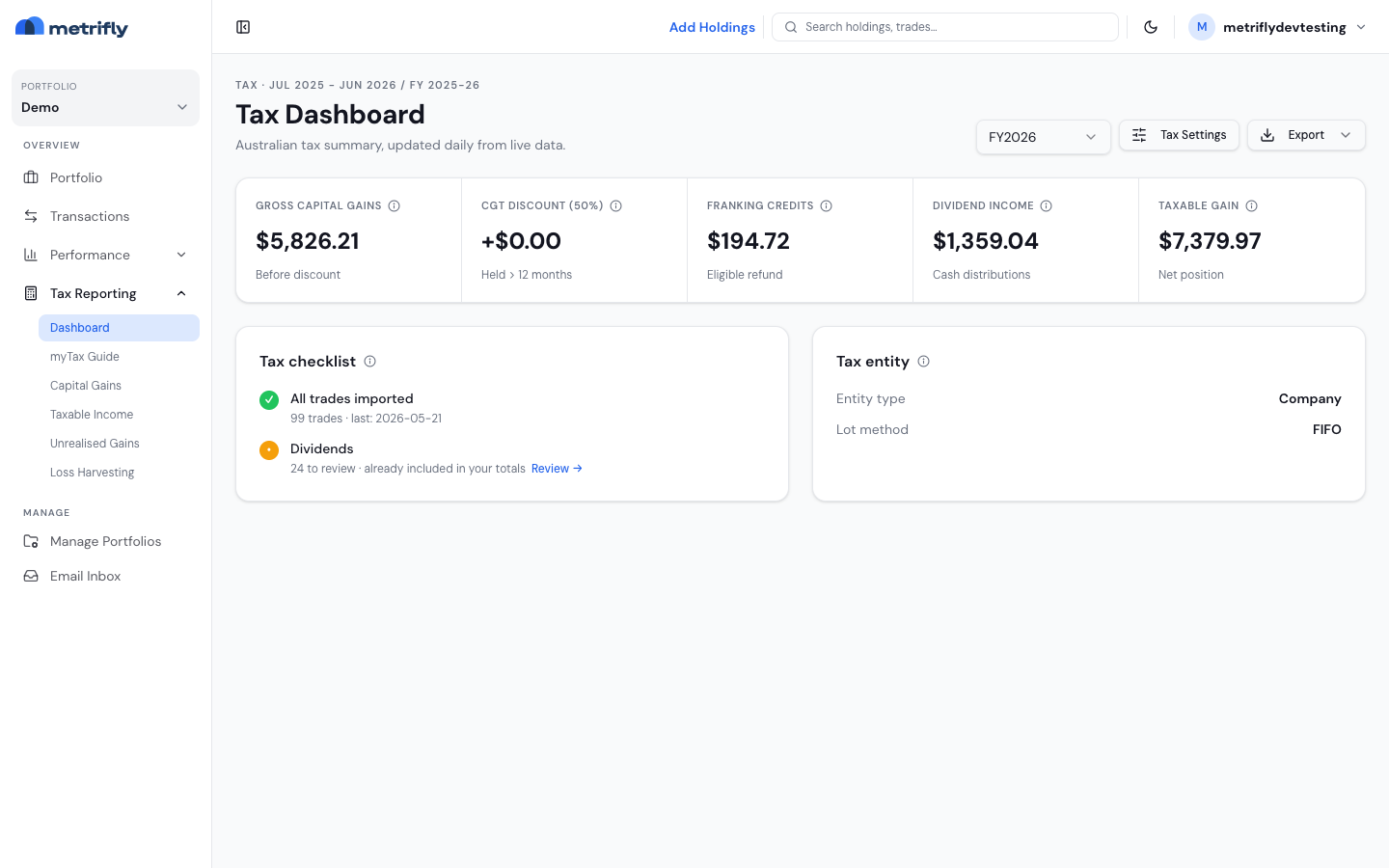The image size is (1389, 868).
Task: Click the user avatar M icon
Action: tap(1201, 27)
